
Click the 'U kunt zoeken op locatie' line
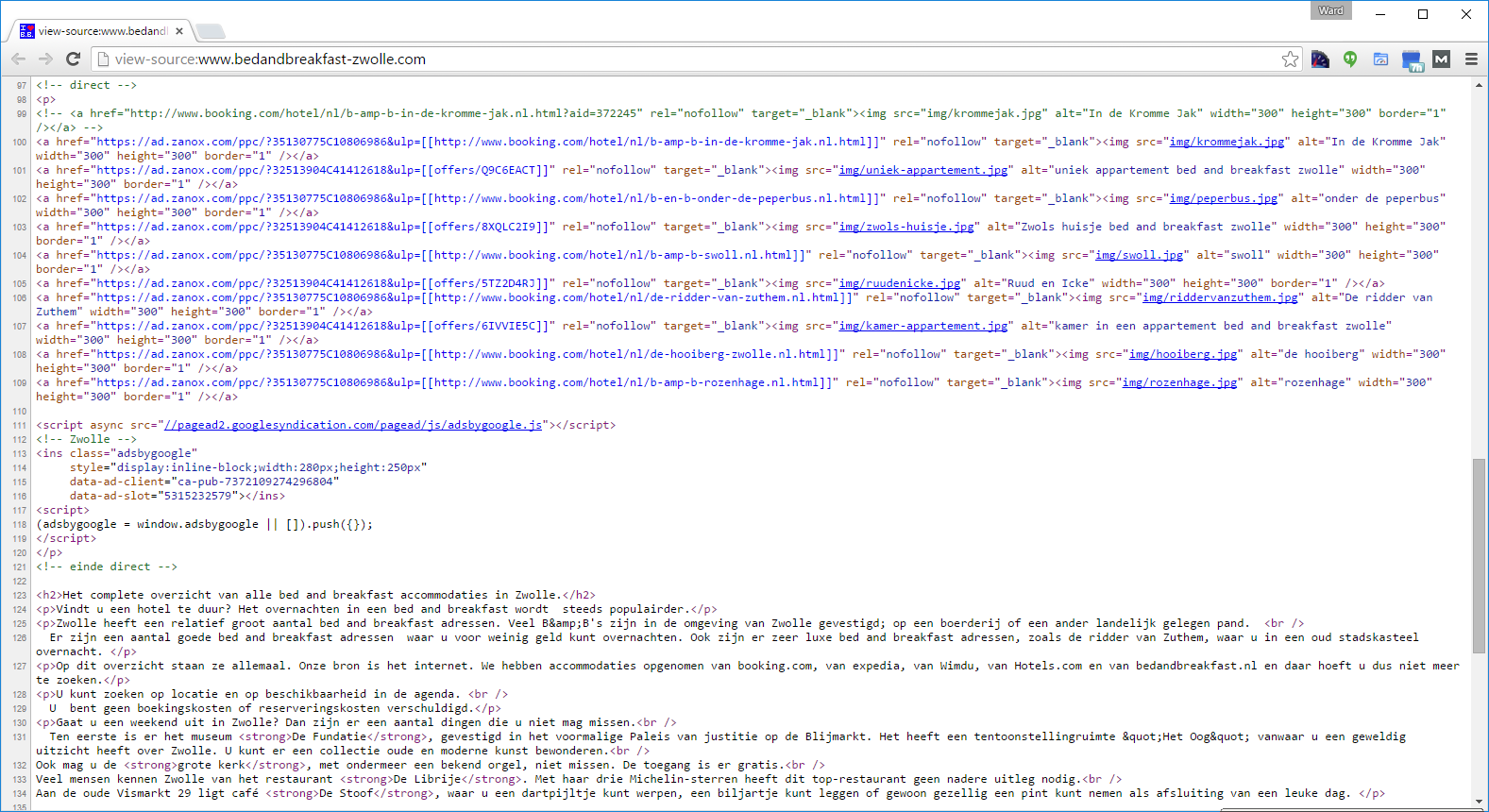pyautogui.click(x=272, y=694)
